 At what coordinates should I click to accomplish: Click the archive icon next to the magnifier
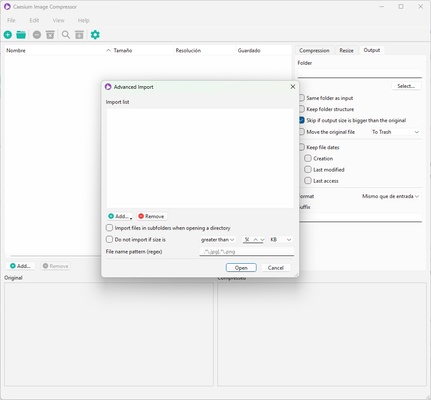(79, 34)
